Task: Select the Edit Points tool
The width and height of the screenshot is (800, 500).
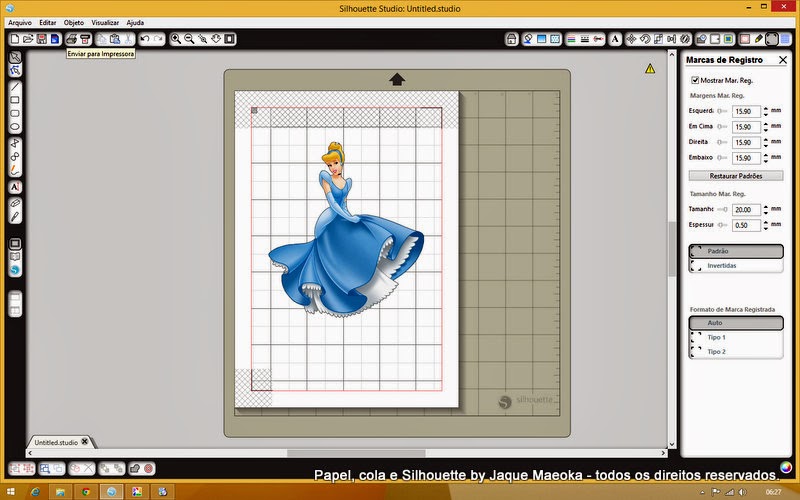Action: [15, 70]
